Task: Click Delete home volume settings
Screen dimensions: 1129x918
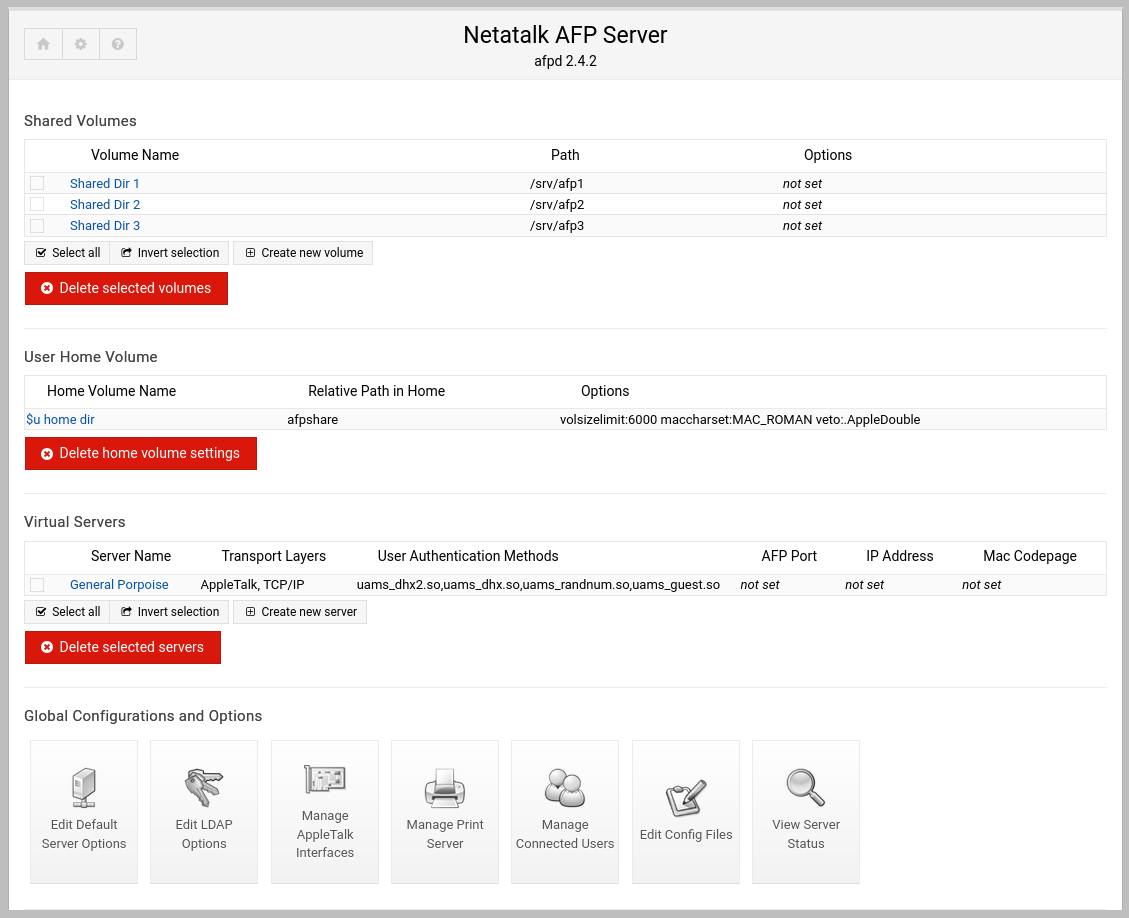Action: click(x=140, y=453)
